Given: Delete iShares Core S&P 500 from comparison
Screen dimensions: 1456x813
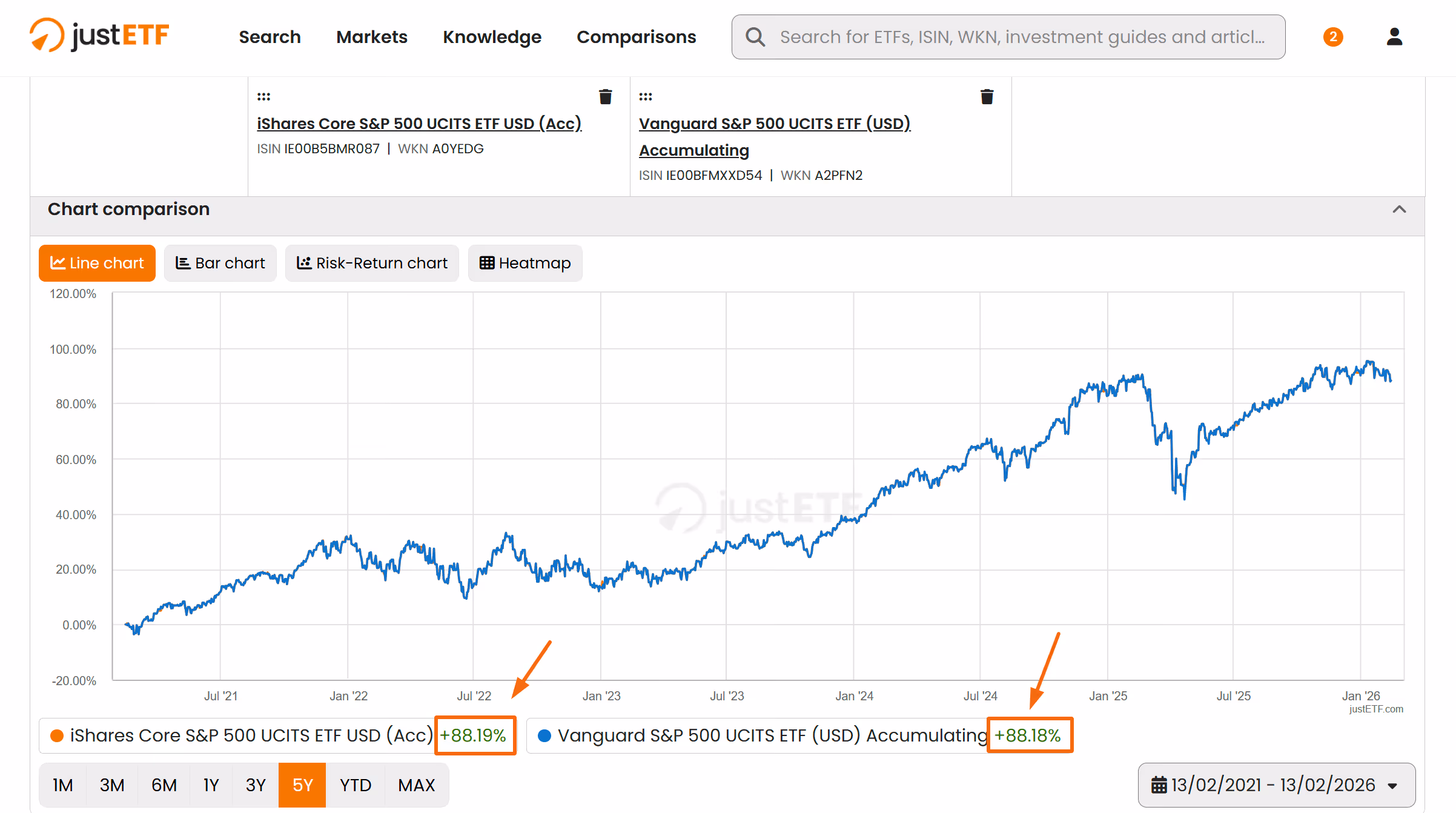Looking at the screenshot, I should [x=605, y=97].
